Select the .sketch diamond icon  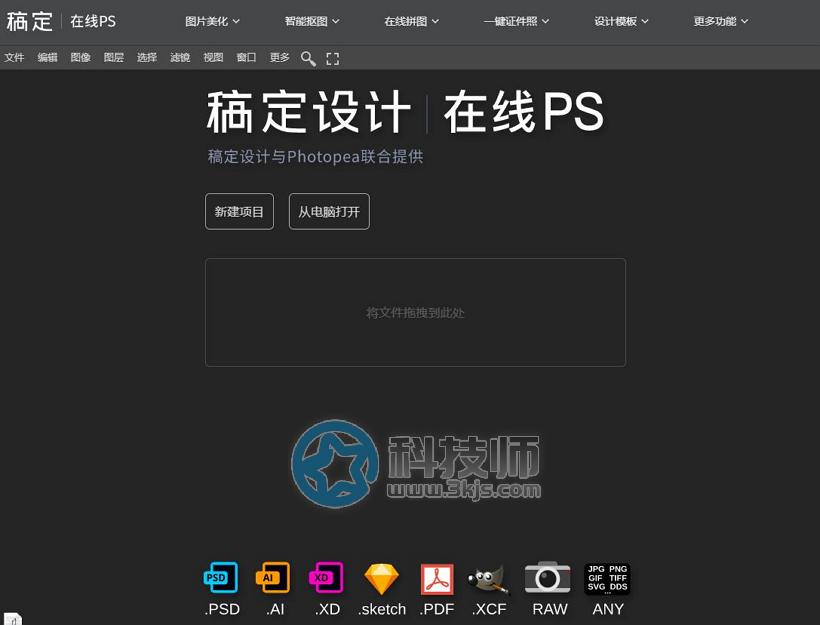[381, 579]
